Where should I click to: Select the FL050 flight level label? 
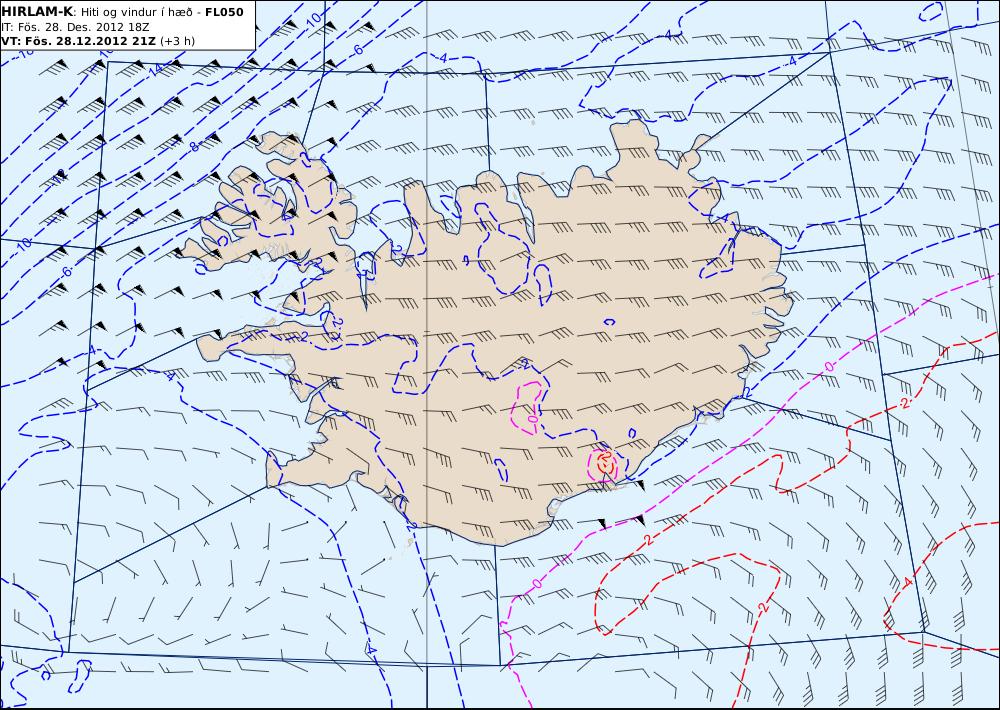click(224, 11)
